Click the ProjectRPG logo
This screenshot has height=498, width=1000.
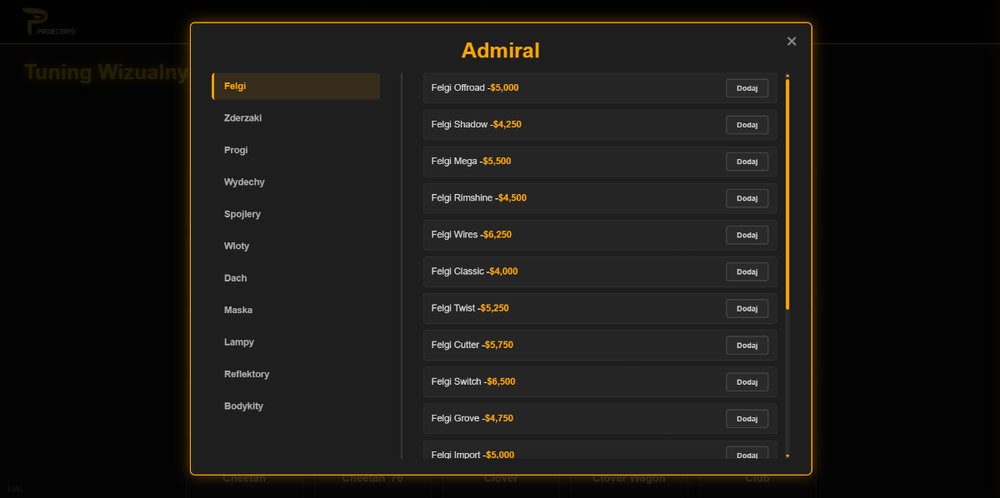coord(48,22)
